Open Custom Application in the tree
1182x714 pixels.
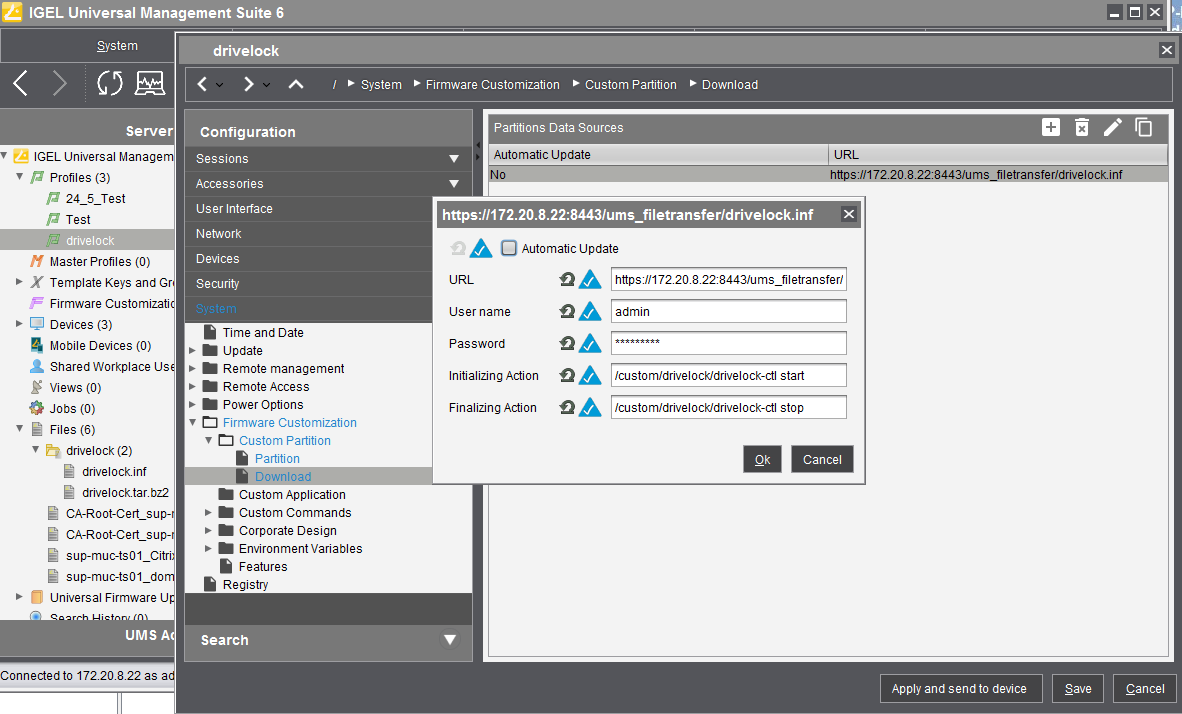[292, 495]
